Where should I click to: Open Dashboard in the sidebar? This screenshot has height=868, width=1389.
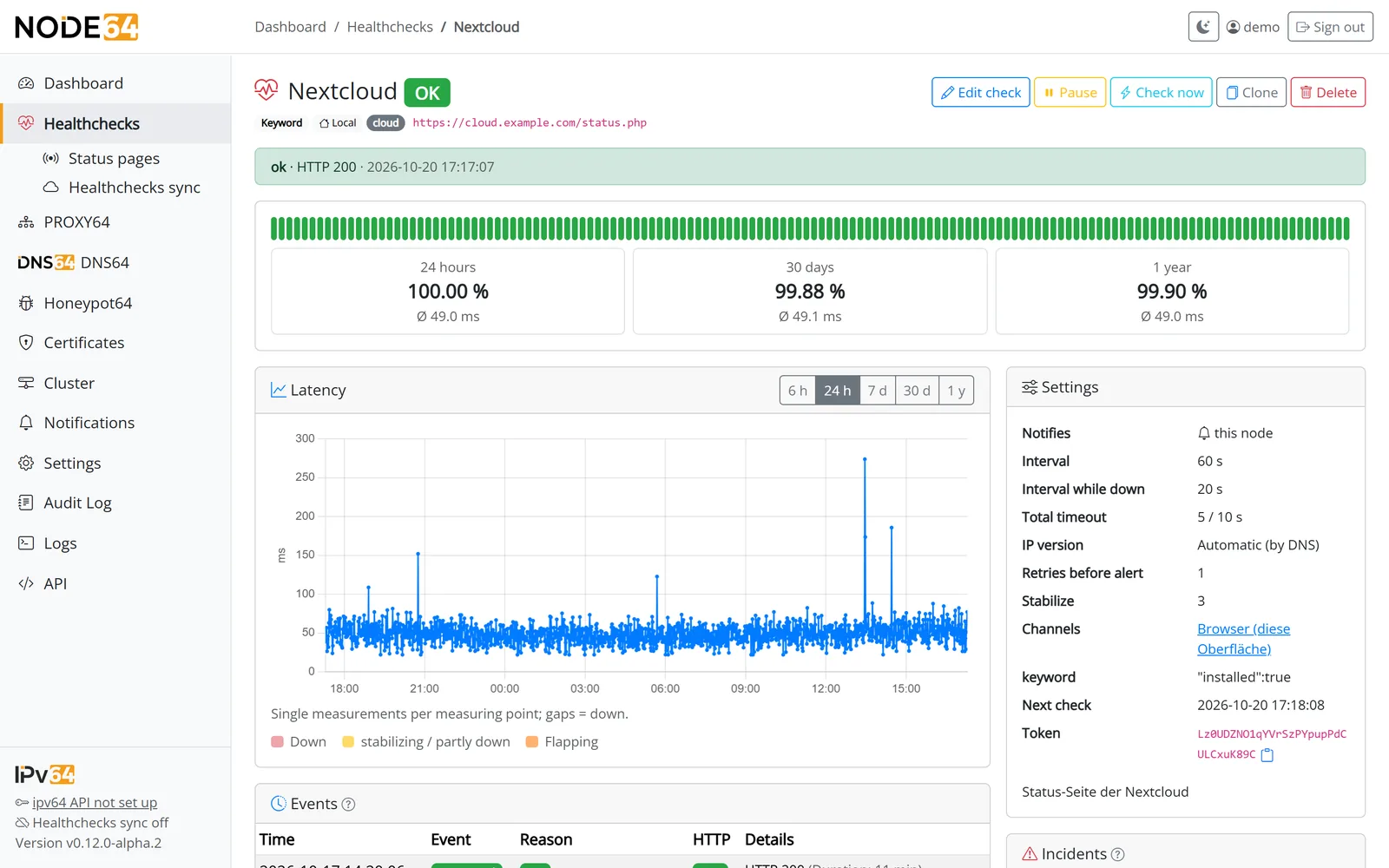pyautogui.click(x=115, y=83)
